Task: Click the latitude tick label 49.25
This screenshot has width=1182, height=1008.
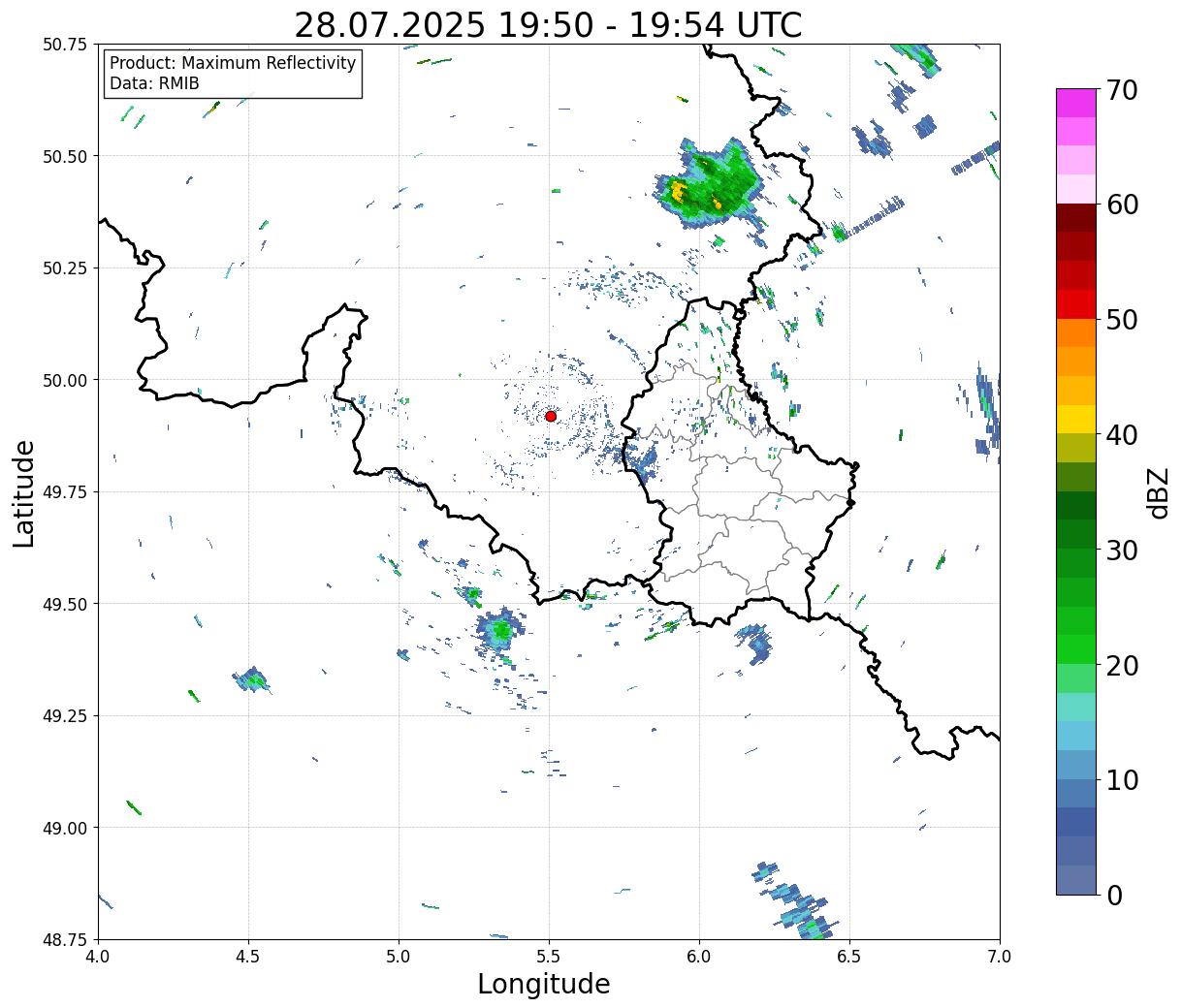Action: (65, 716)
